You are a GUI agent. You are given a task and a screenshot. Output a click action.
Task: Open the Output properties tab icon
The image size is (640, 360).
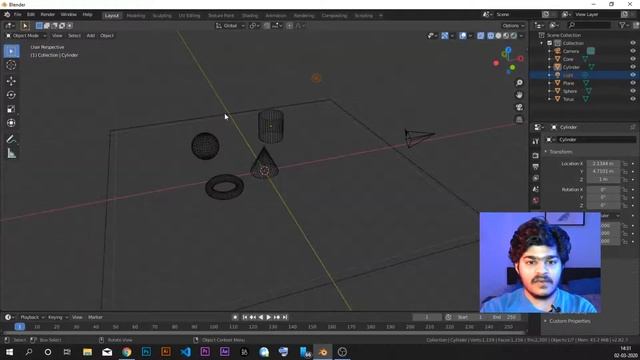click(536, 167)
